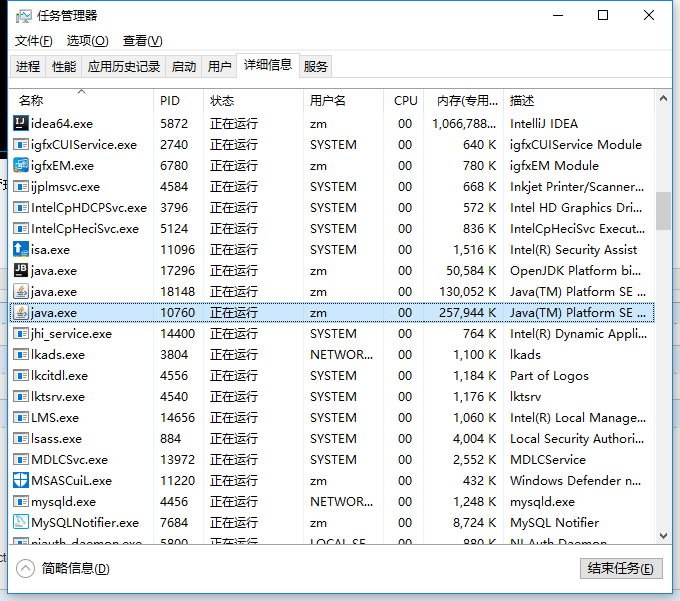Click the JetBrains icon of java.exe PID 17296
Viewport: 680px width, 601px height.
click(x=21, y=270)
